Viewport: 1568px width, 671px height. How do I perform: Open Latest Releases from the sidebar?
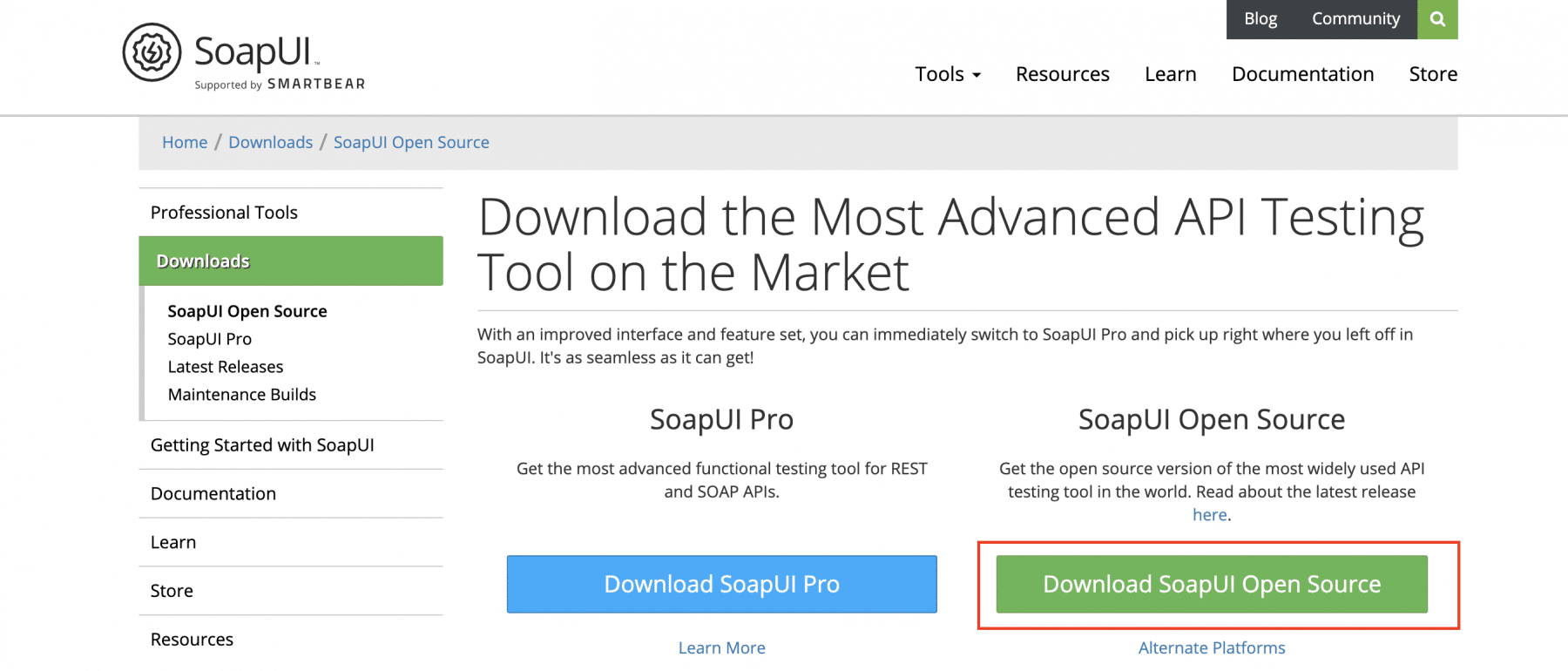(x=225, y=367)
